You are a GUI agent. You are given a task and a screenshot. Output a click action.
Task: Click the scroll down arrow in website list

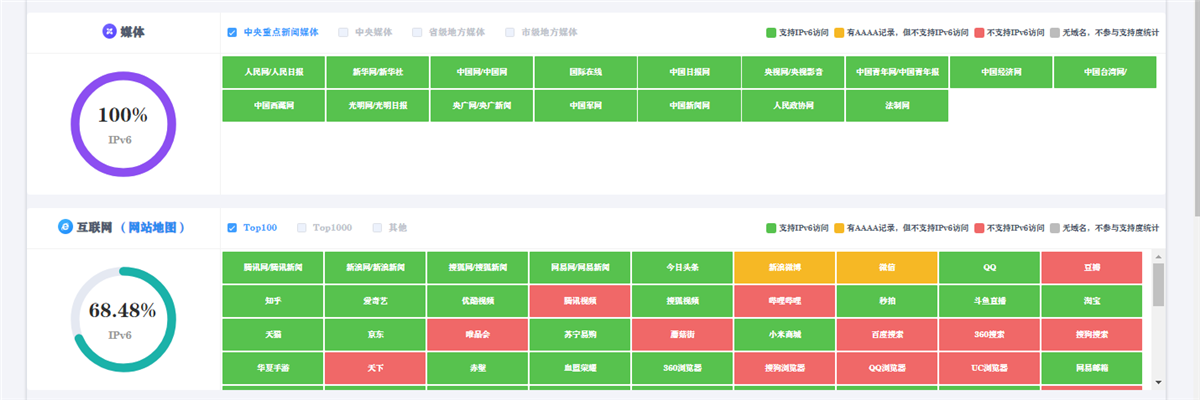point(1158,382)
